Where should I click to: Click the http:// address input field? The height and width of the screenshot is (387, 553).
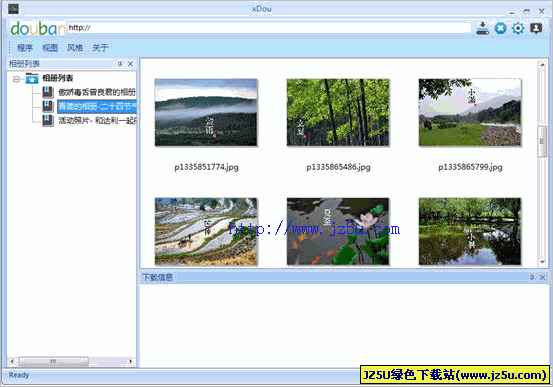click(x=269, y=28)
